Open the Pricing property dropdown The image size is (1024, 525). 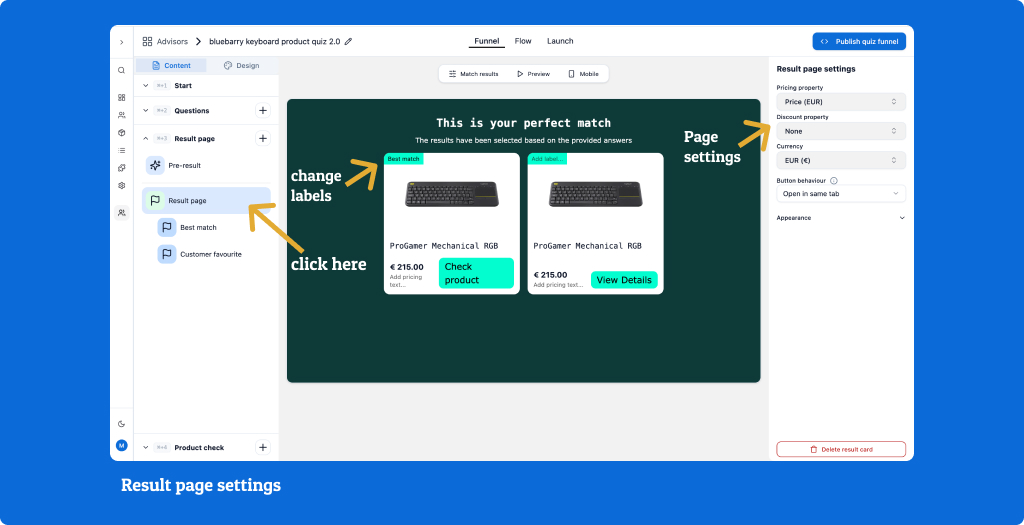(x=840, y=102)
